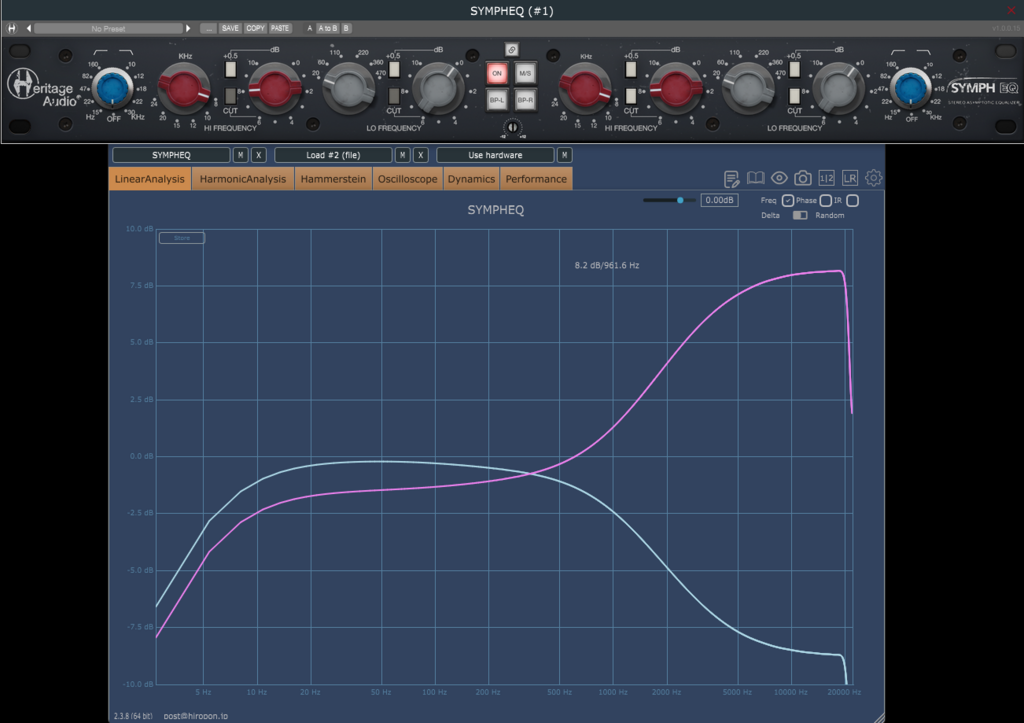
Task: Click the 0.00dB level value field
Action: coord(719,201)
